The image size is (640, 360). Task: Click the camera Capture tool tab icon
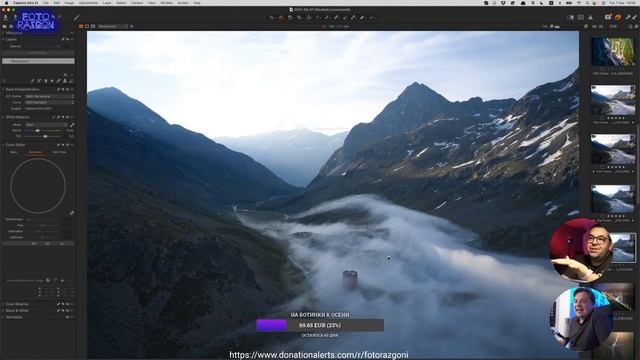click(x=12, y=26)
